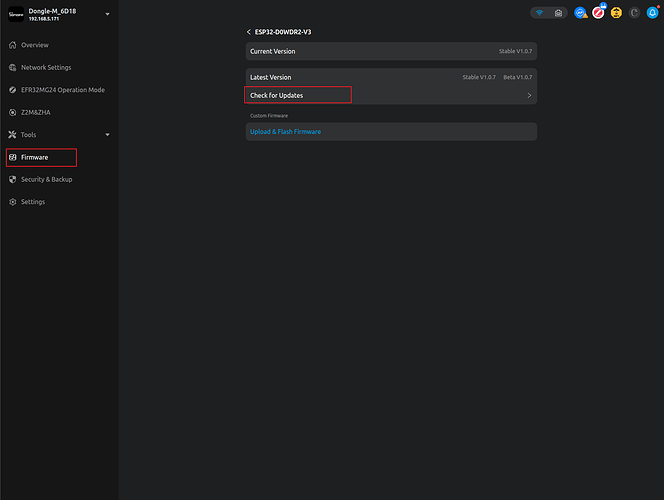This screenshot has width=664, height=500.
Task: Open Security & Backup section
Action: (x=46, y=179)
